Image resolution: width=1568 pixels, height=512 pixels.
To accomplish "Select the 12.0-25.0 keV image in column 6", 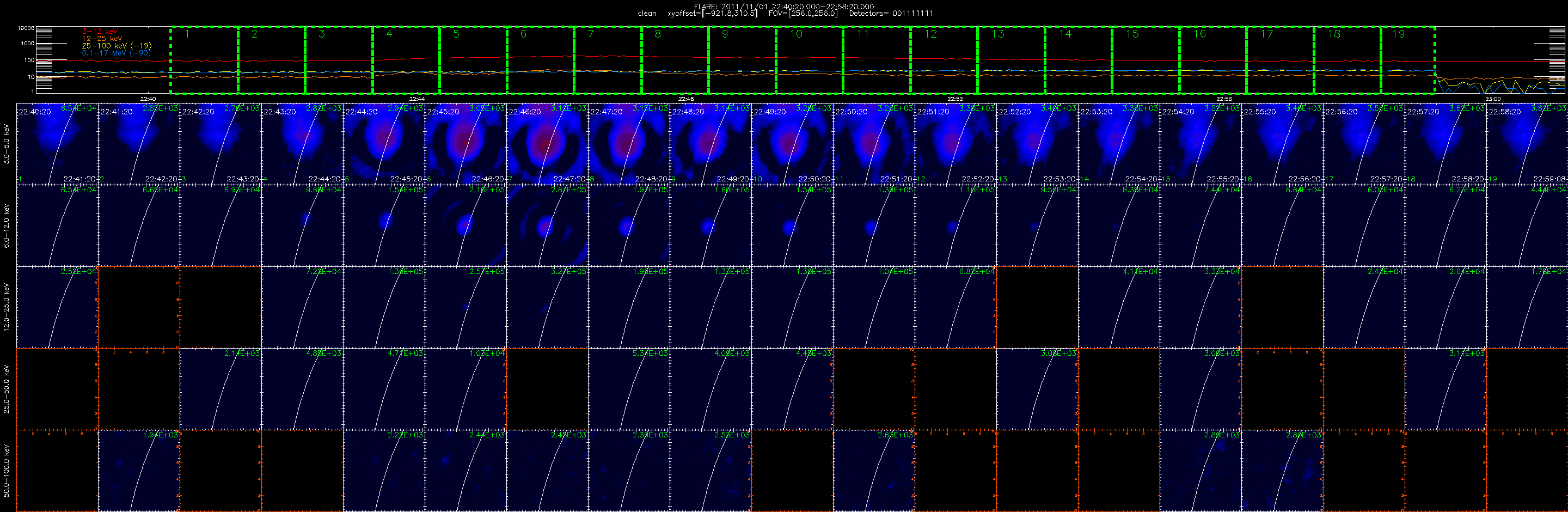I will click(465, 307).
